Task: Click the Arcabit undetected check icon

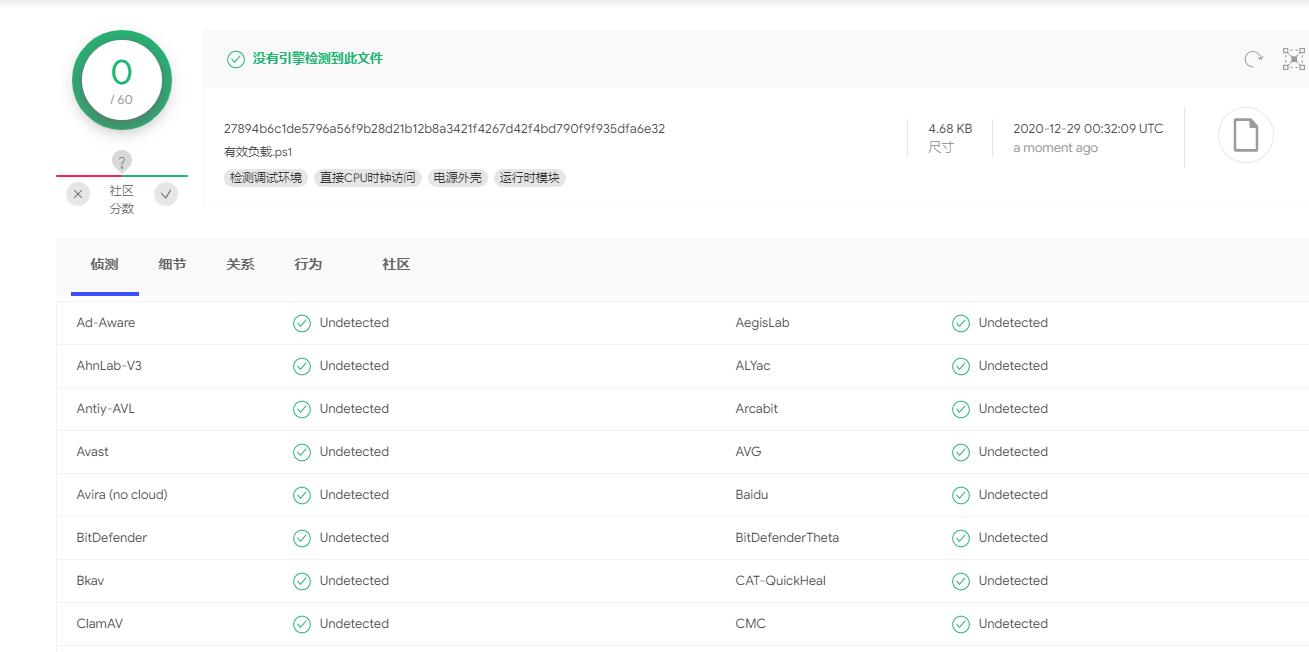Action: [961, 409]
